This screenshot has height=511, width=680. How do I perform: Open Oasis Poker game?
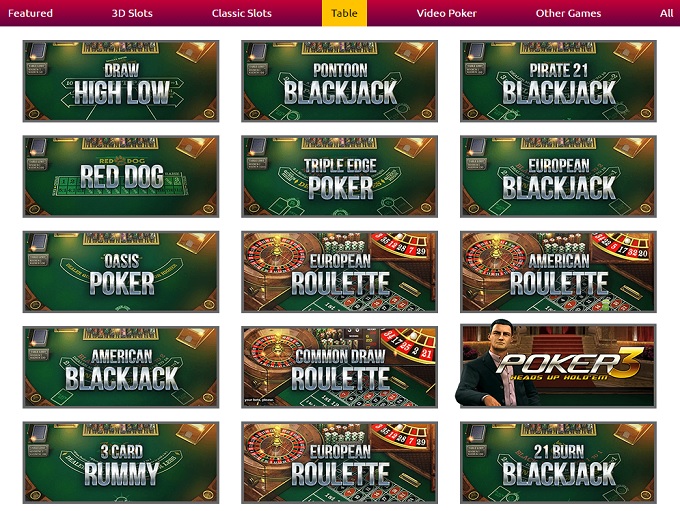click(121, 272)
